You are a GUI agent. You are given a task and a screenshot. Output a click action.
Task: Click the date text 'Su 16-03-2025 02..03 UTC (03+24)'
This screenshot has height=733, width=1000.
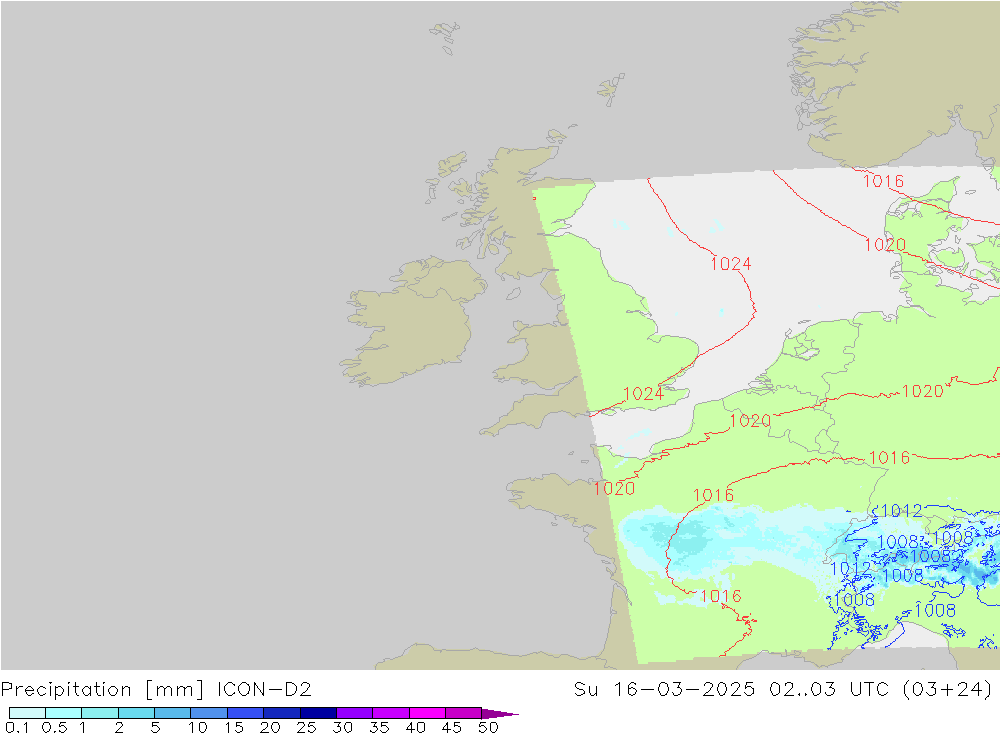[x=783, y=690]
